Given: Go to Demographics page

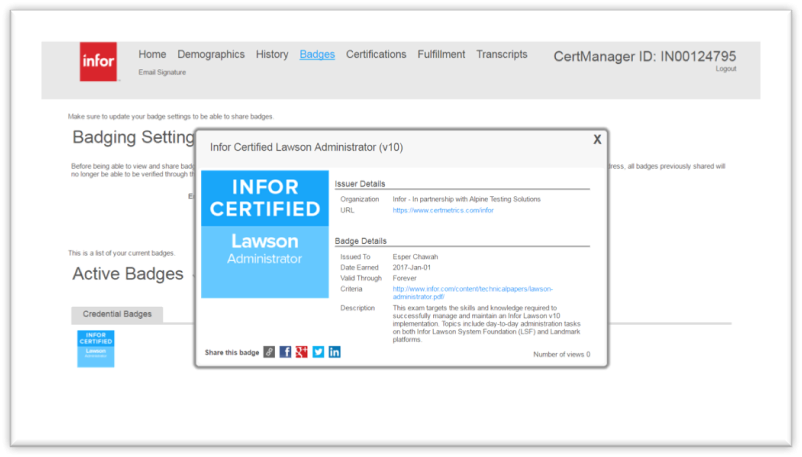Looking at the screenshot, I should click(x=211, y=54).
